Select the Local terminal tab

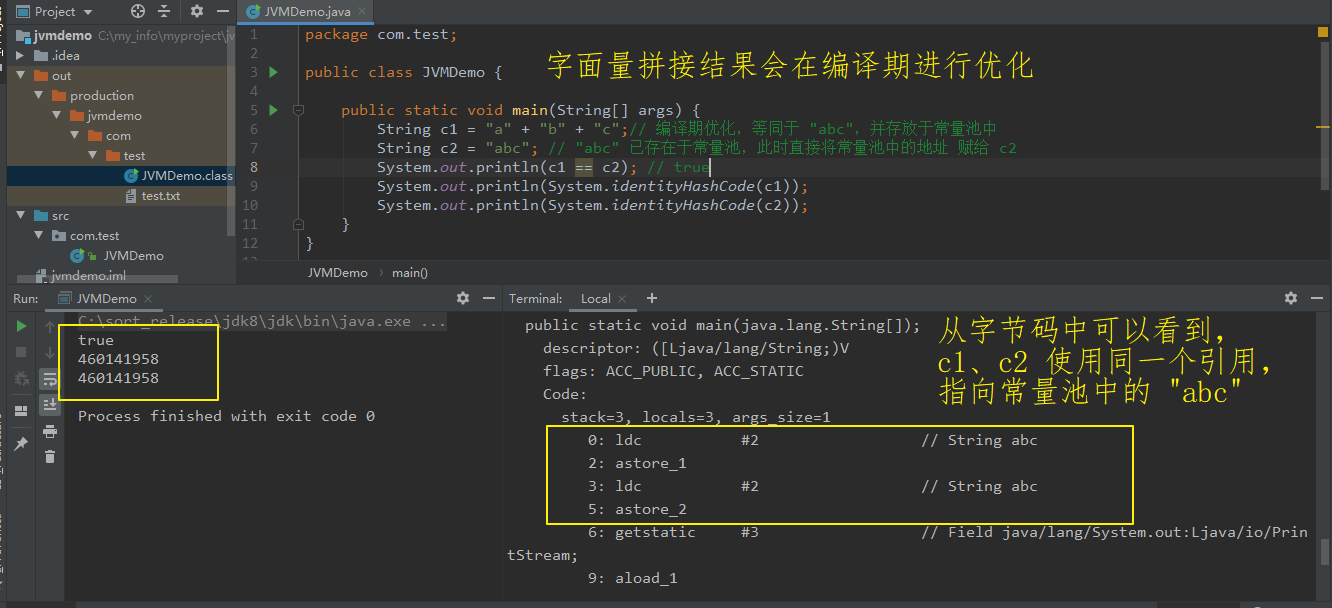[x=596, y=298]
